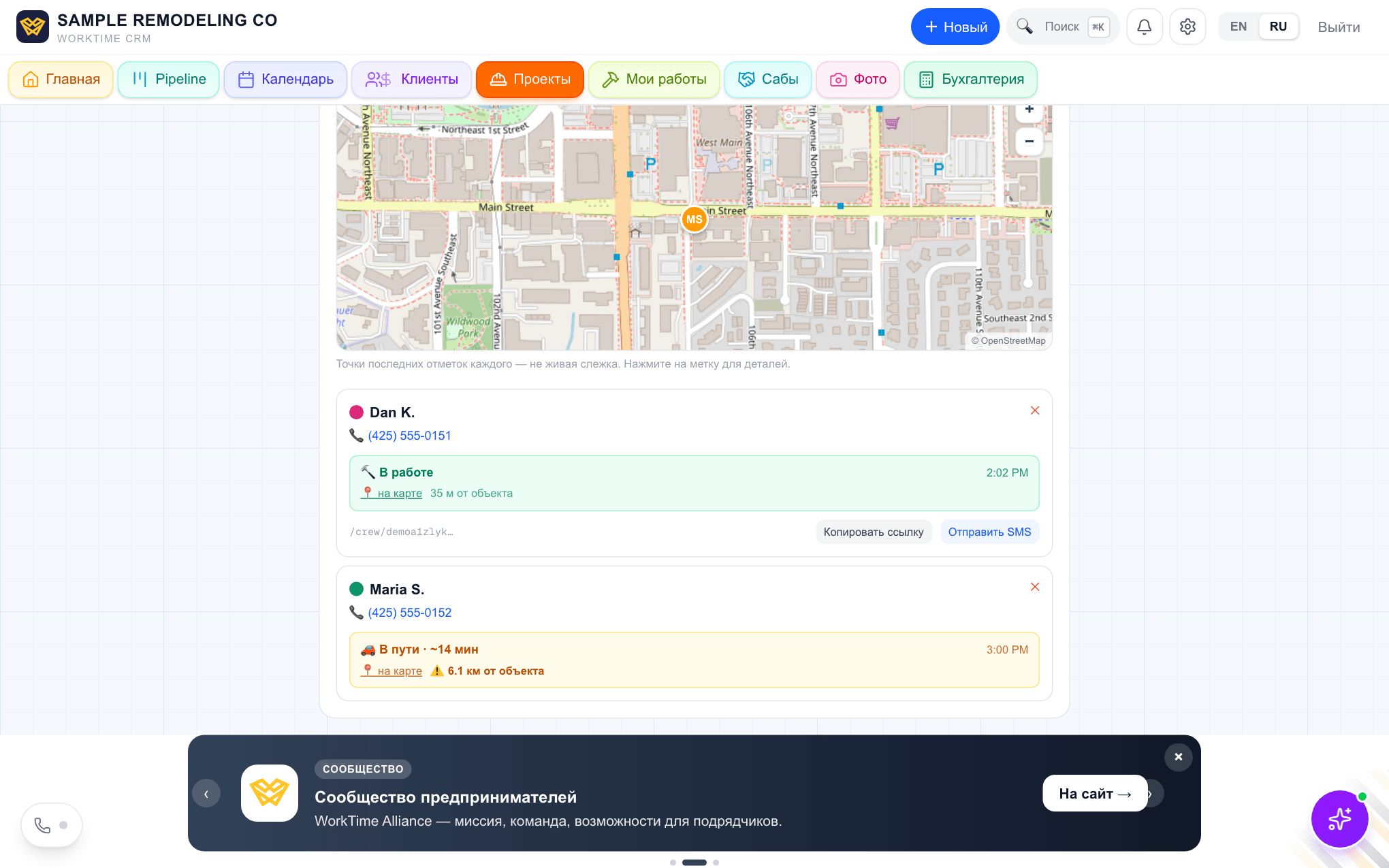Image resolution: width=1389 pixels, height=868 pixels.
Task: Remove Maria S. with the red X
Action: pos(1035,587)
